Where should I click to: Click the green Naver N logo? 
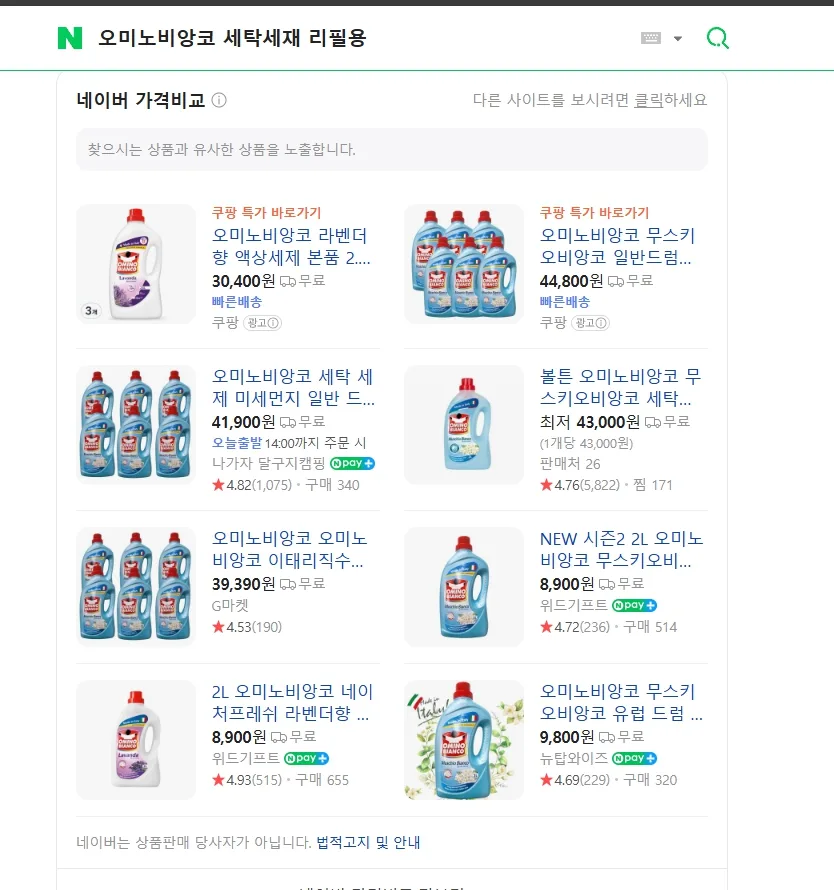(x=70, y=38)
